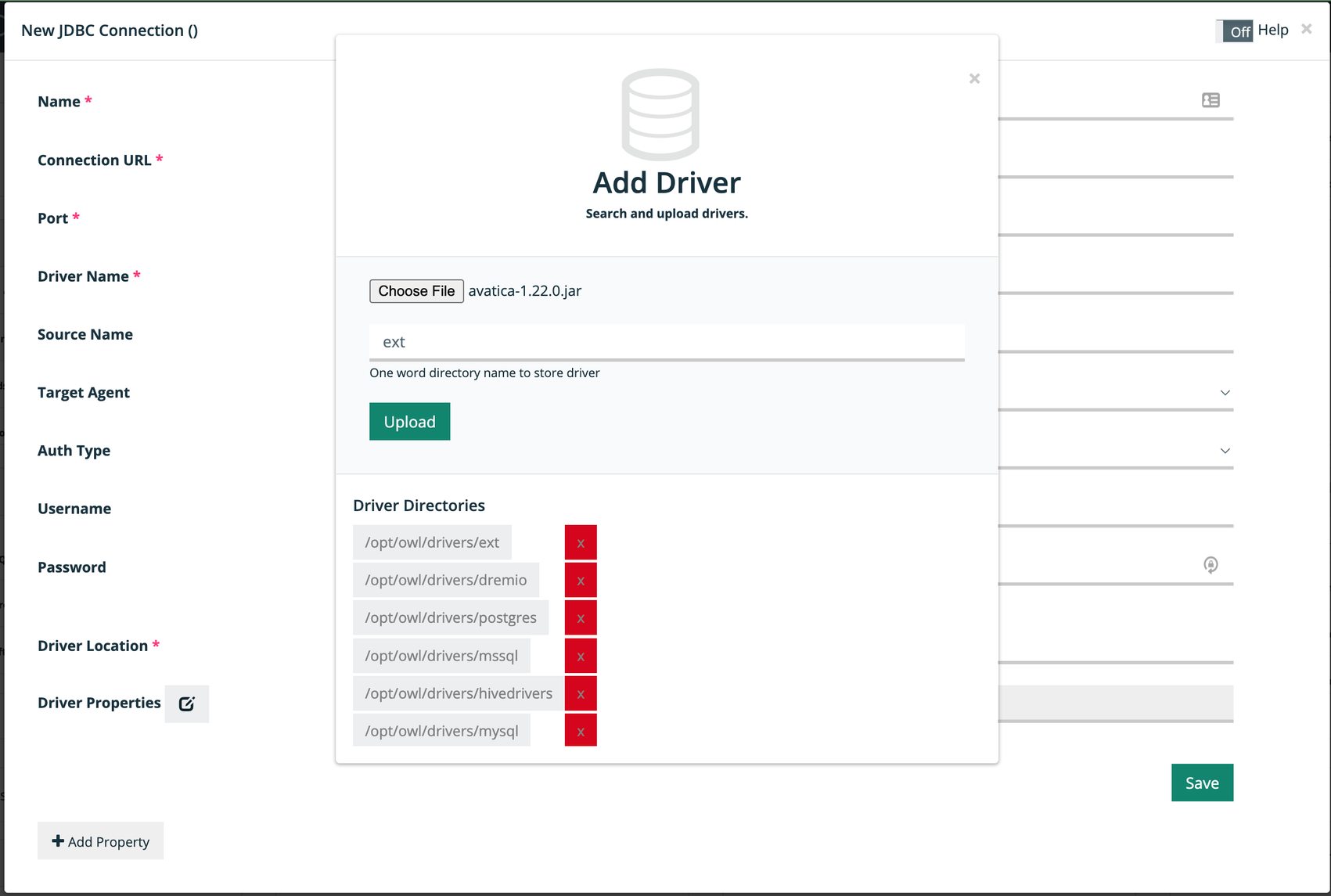Click the contact card icon beside the Name field

(1210, 100)
